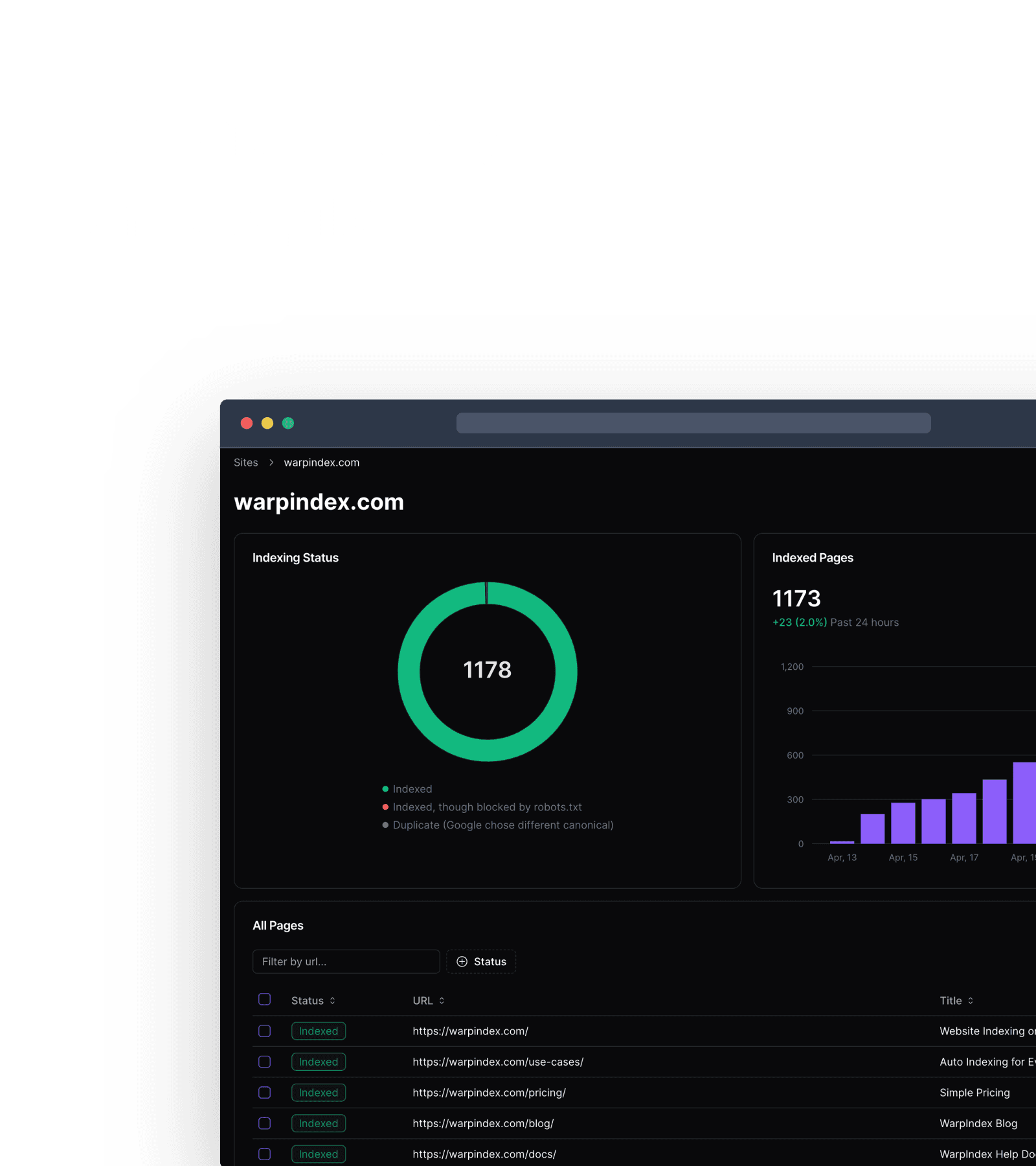
Task: Click the WarpIndex Blog title cell
Action: coord(978,1123)
